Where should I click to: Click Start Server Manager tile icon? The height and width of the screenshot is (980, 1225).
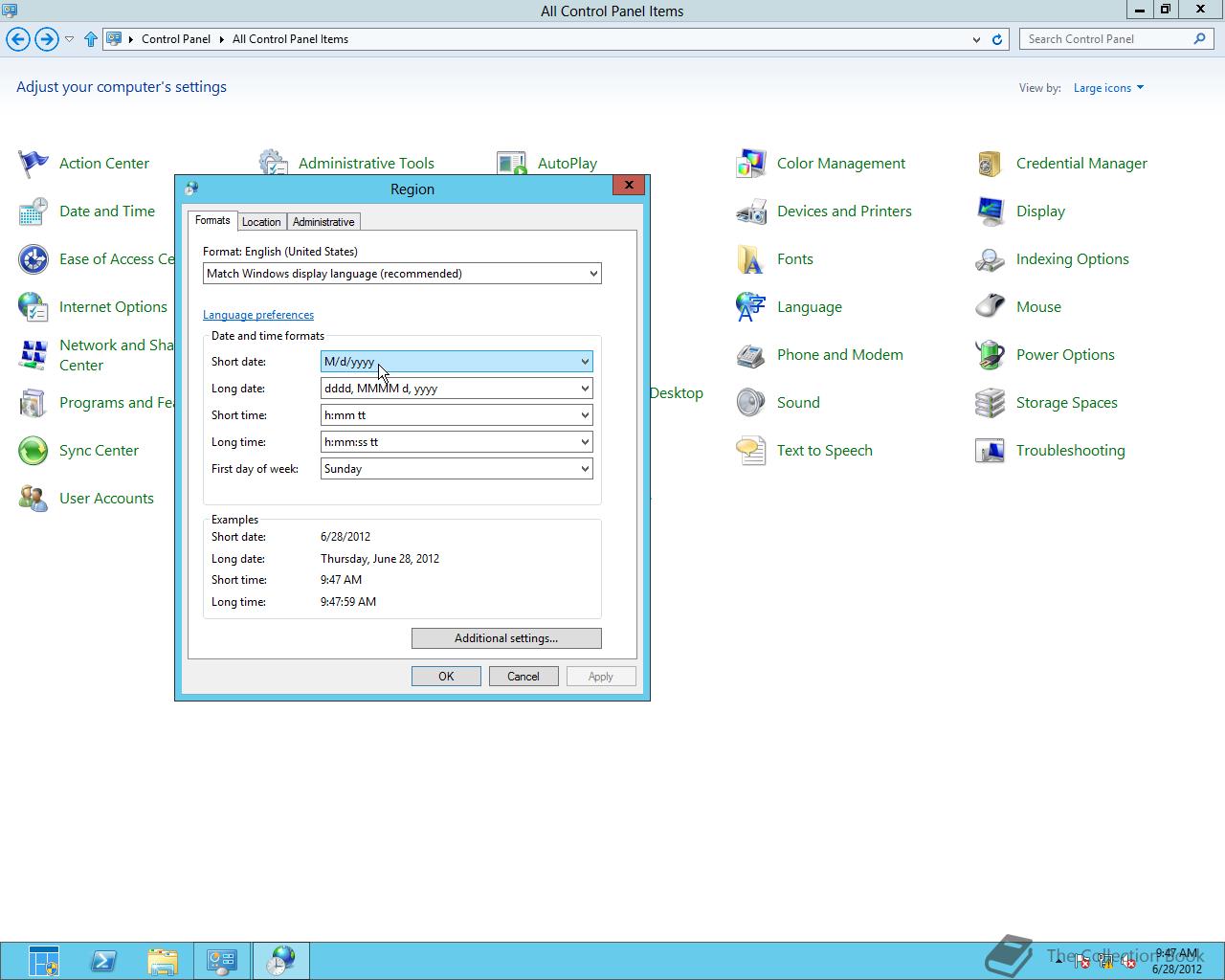coord(44,961)
